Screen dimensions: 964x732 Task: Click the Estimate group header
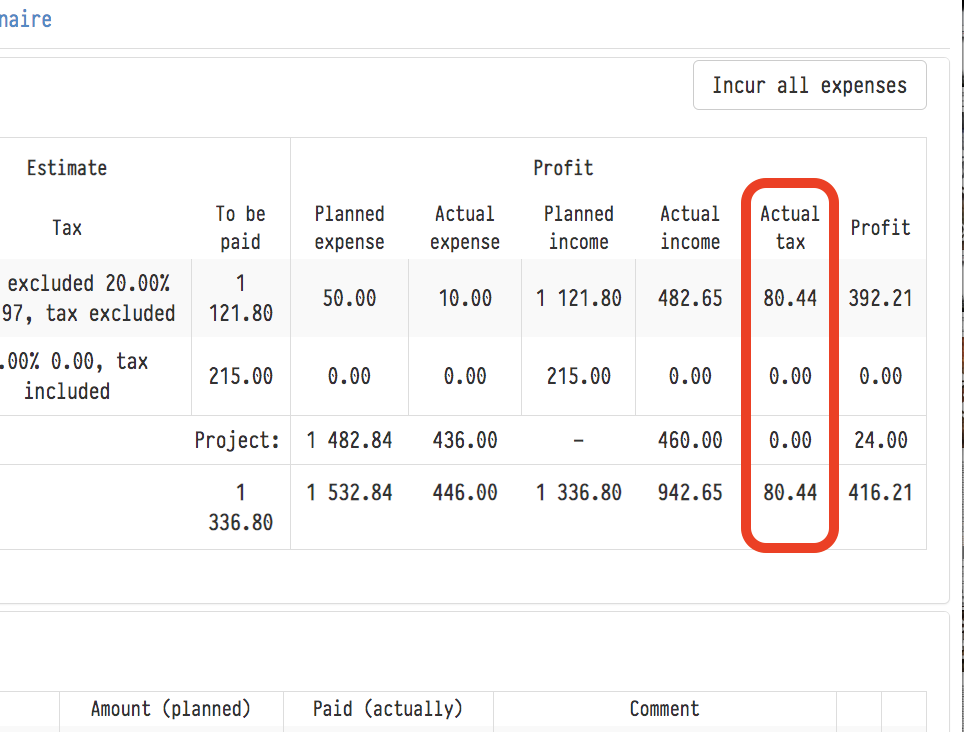pyautogui.click(x=67, y=168)
